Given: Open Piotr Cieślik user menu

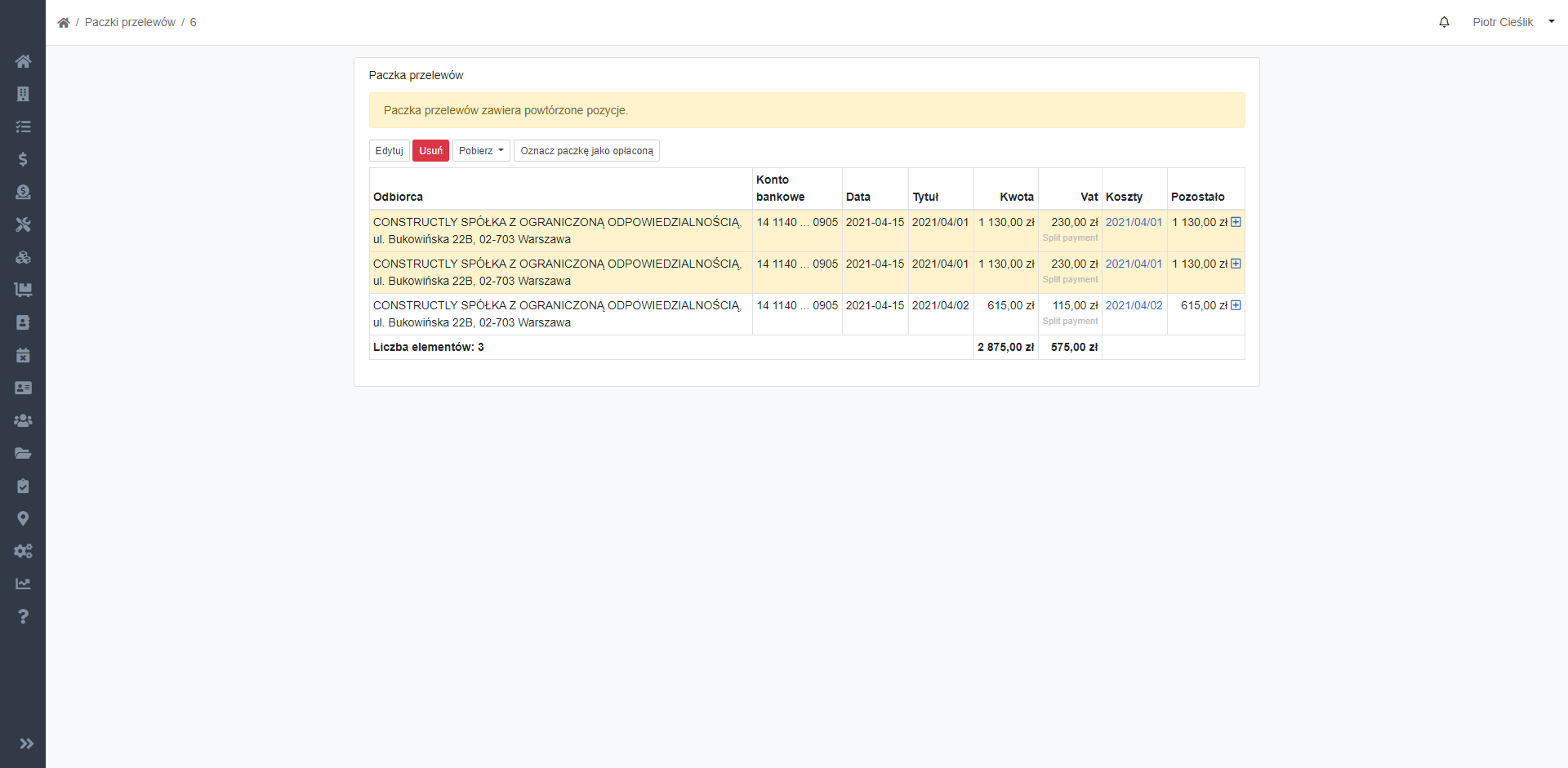Looking at the screenshot, I should click(1513, 22).
